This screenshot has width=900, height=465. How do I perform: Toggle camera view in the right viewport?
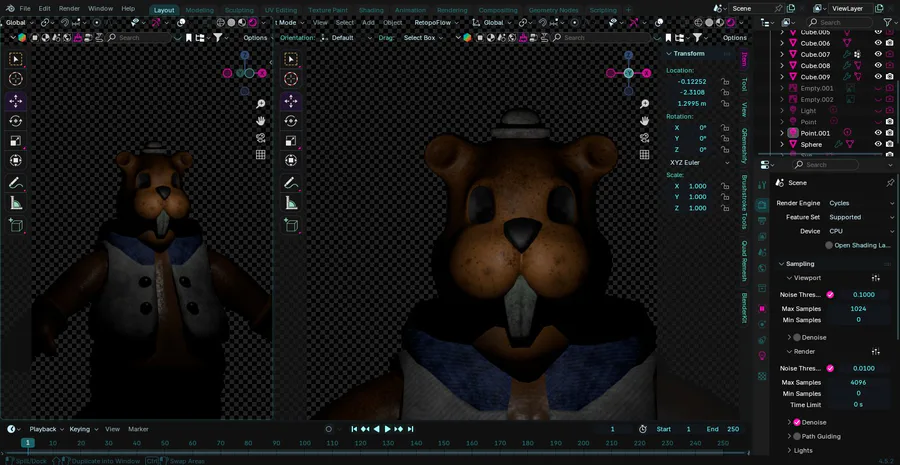pyautogui.click(x=645, y=138)
